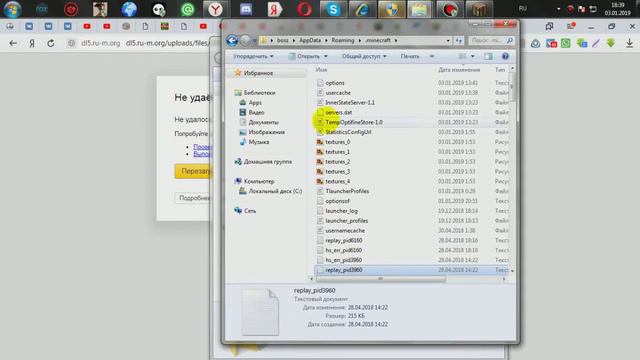
Task: Click Explorer back arrow button
Action: click(x=232, y=40)
